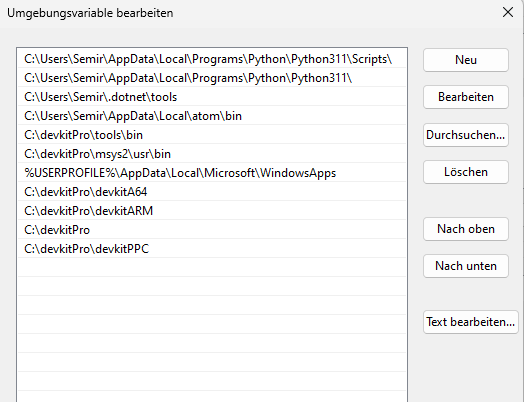Select the atom\bin path entry
This screenshot has height=402, width=524.
[x=212, y=116]
